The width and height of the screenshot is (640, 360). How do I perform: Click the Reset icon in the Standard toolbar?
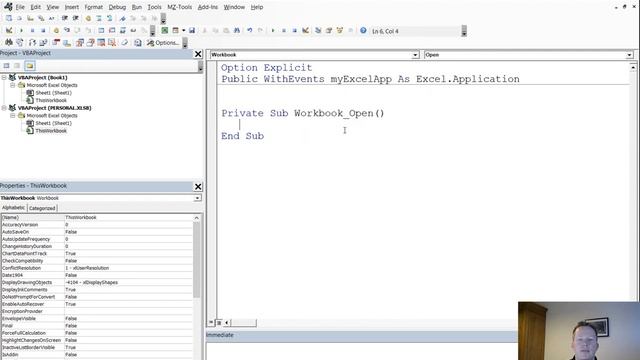[294, 31]
